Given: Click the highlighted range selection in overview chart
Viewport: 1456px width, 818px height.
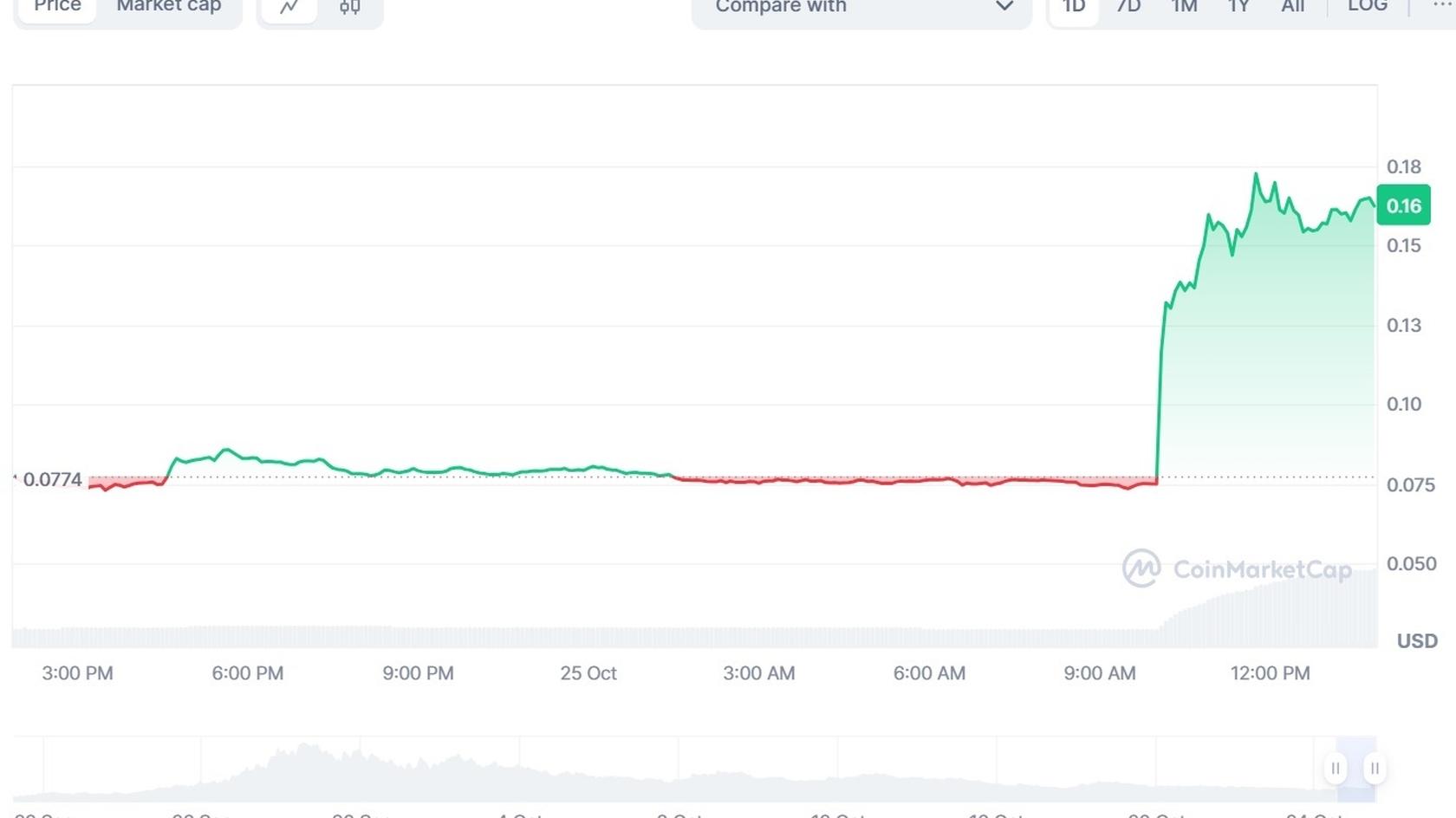Looking at the screenshot, I should (1355, 769).
